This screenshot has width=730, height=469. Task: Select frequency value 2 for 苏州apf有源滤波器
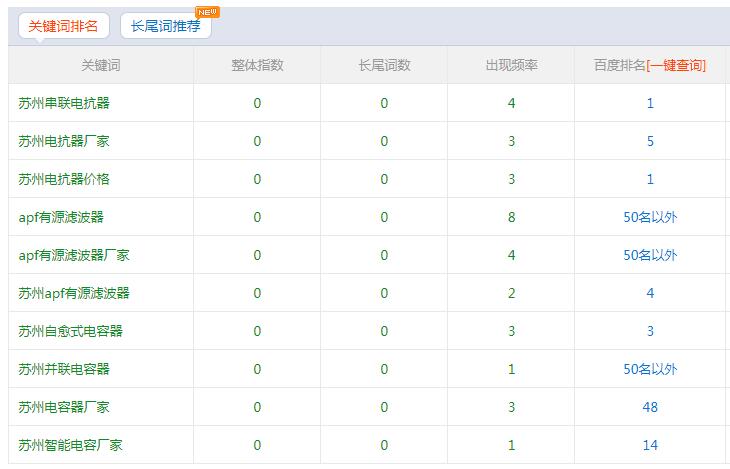[512, 293]
